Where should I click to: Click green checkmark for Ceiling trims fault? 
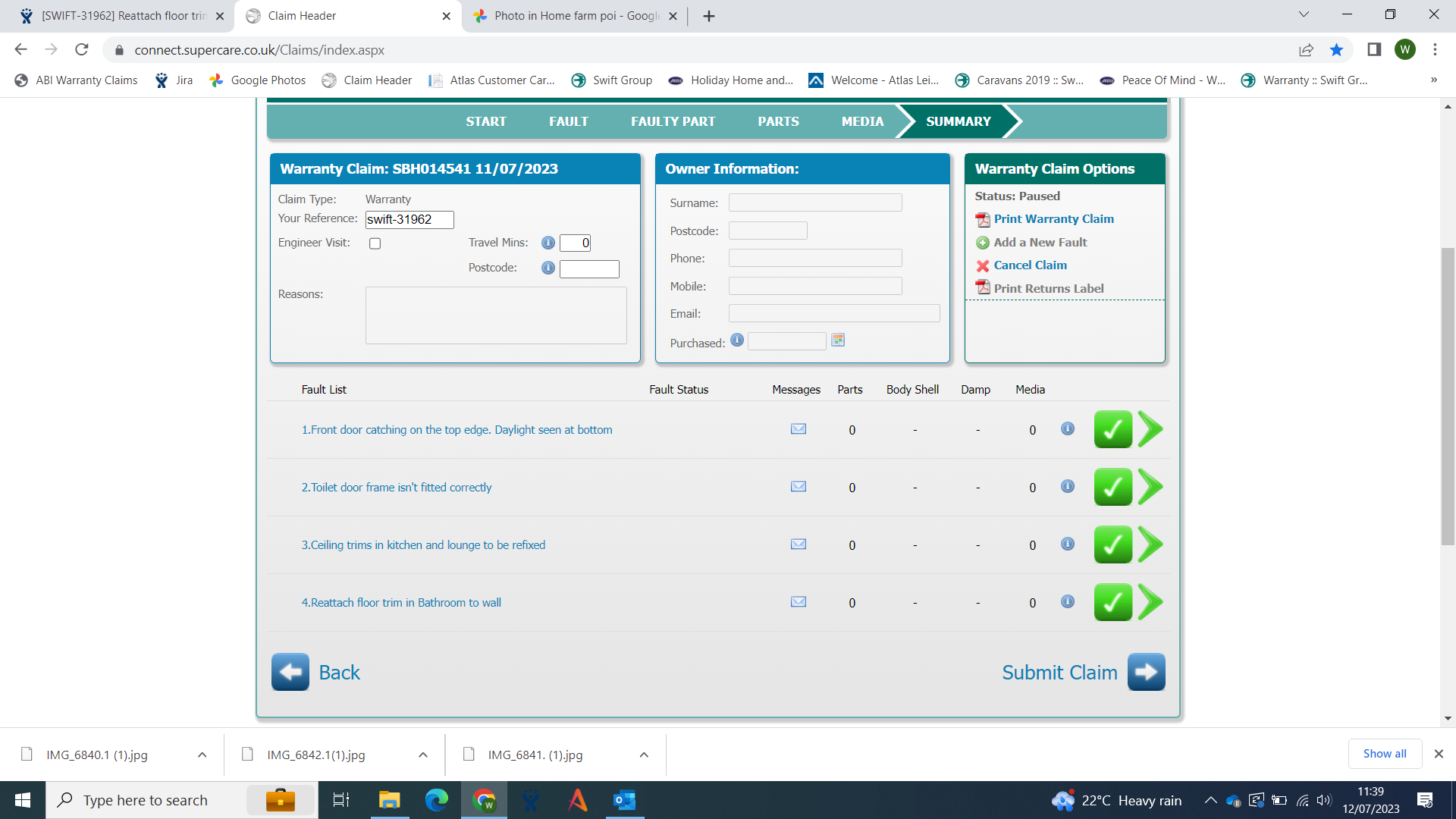coord(1112,544)
